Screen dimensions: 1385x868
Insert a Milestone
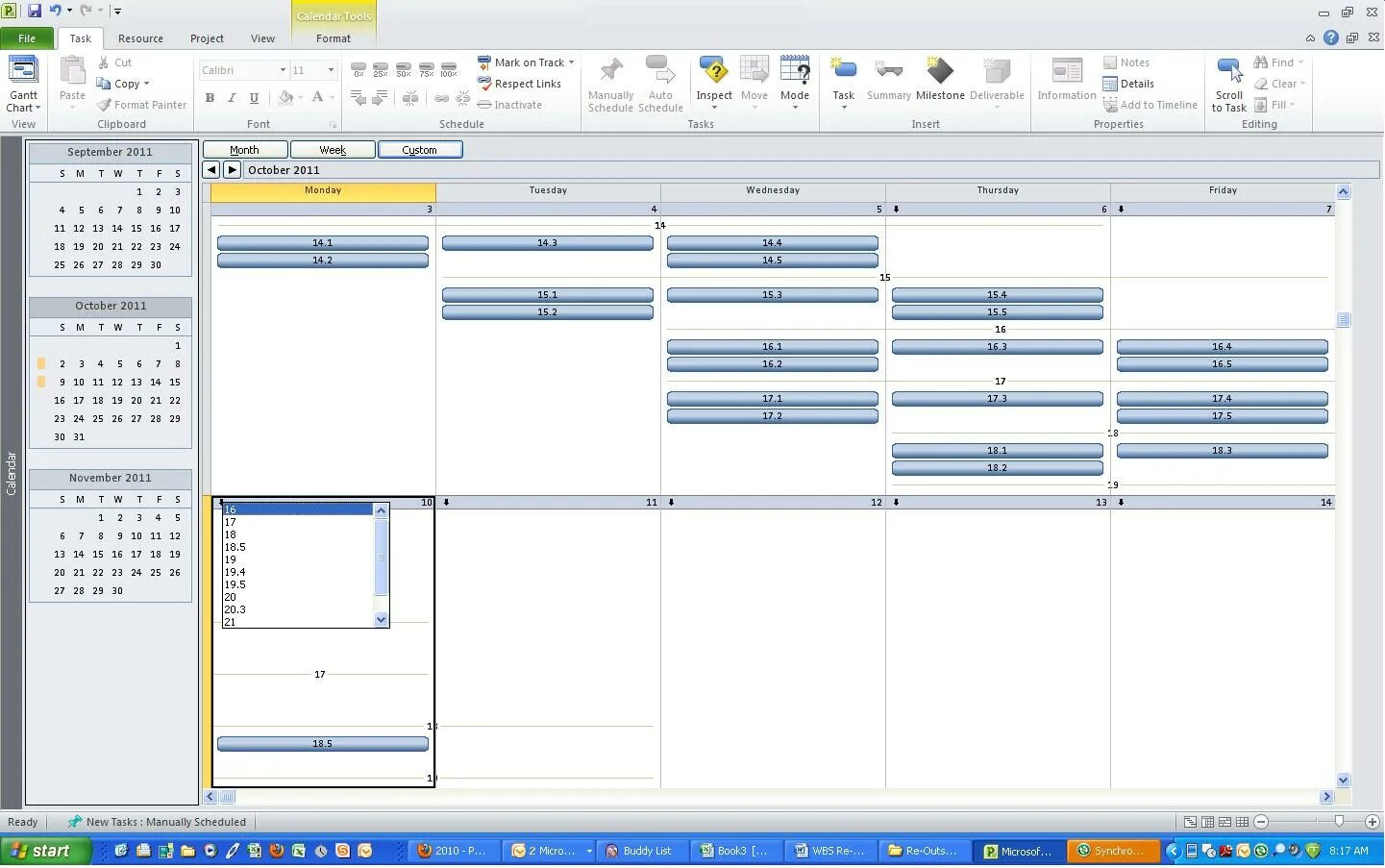tap(940, 79)
